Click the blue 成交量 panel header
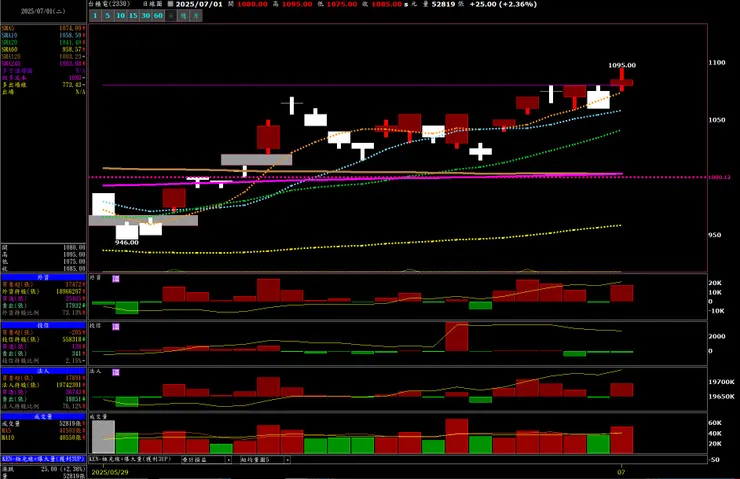The width and height of the screenshot is (740, 479). click(43, 416)
